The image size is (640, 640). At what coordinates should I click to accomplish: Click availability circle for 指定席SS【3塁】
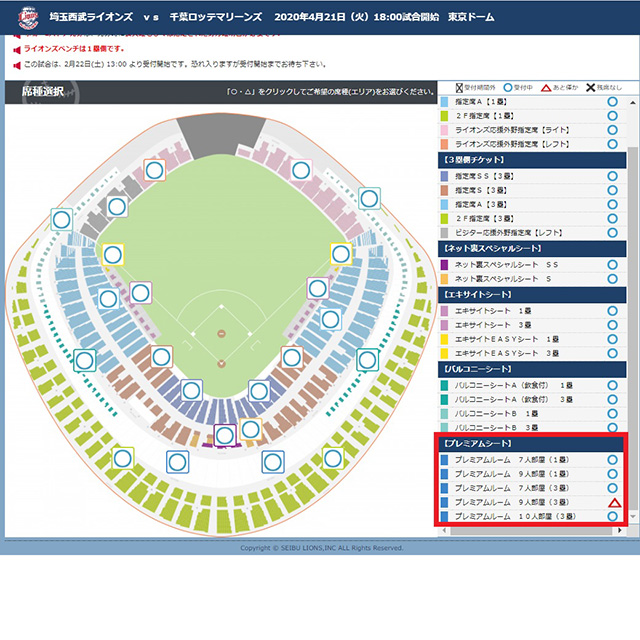point(612,176)
